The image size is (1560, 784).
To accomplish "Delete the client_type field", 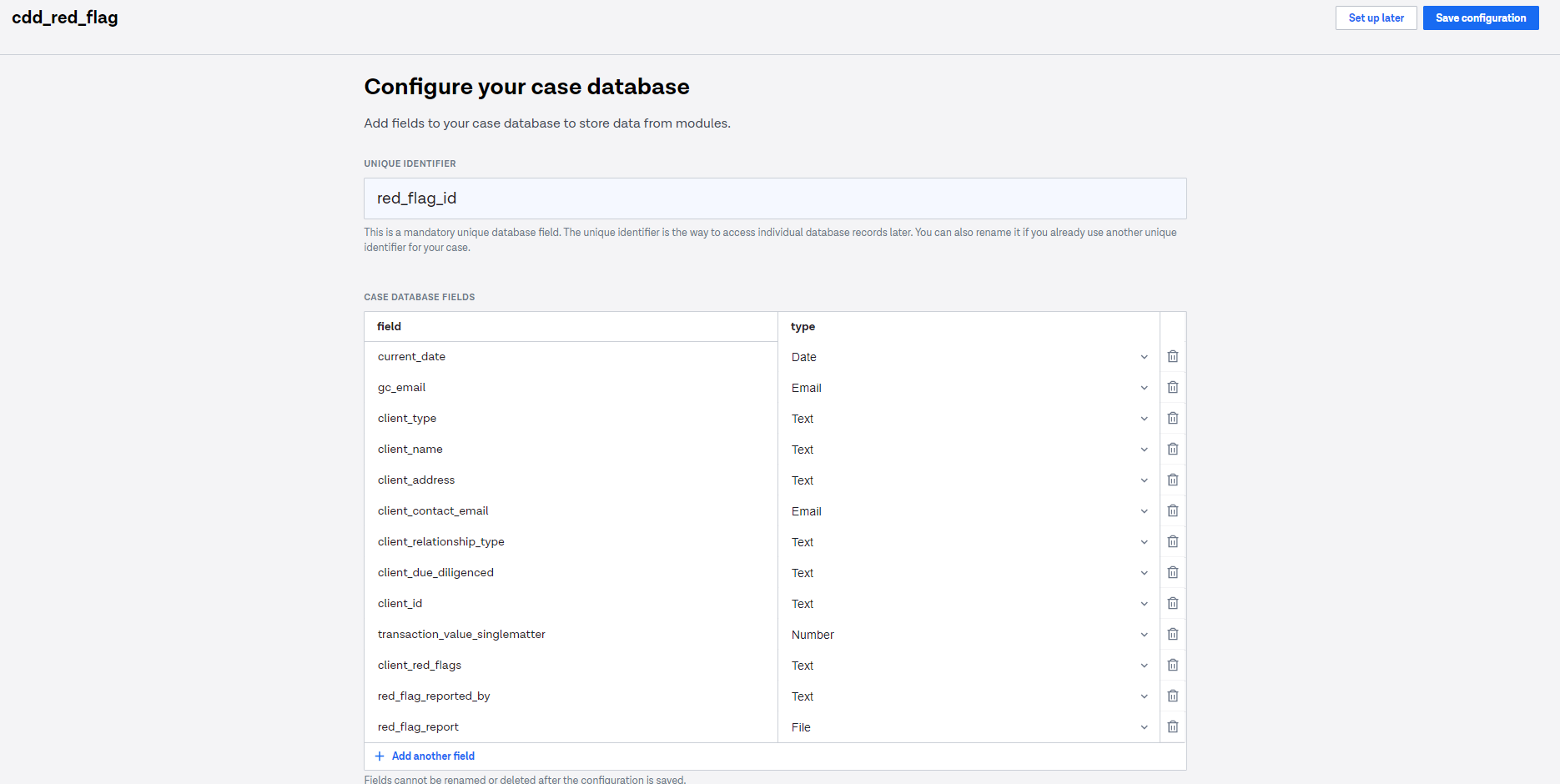I will click(x=1173, y=418).
